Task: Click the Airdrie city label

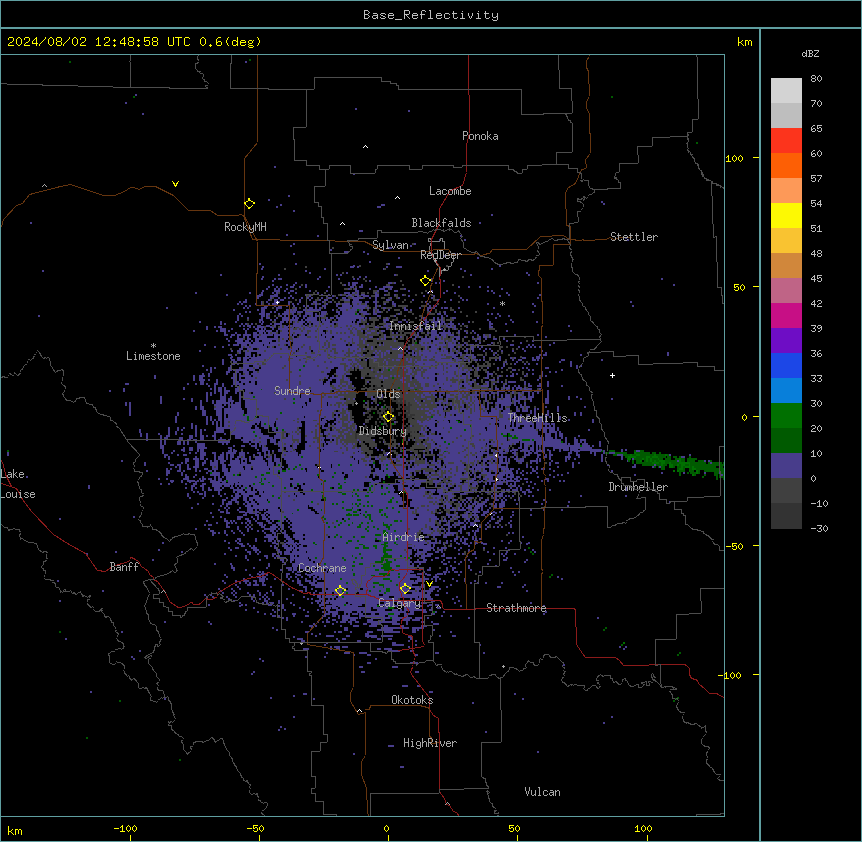Action: coord(404,537)
